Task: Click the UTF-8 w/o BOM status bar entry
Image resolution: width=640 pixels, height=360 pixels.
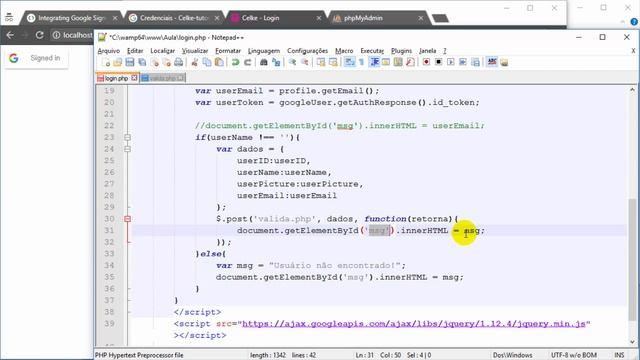Action: coord(574,355)
